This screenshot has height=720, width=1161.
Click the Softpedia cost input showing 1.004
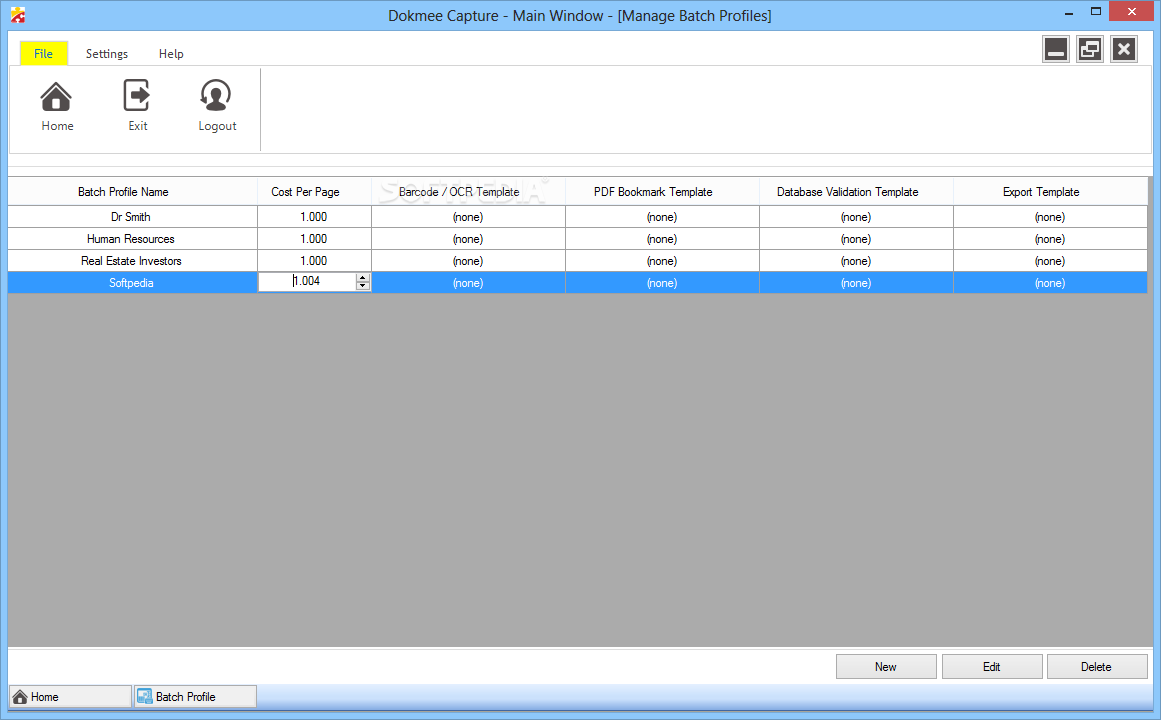click(x=307, y=281)
